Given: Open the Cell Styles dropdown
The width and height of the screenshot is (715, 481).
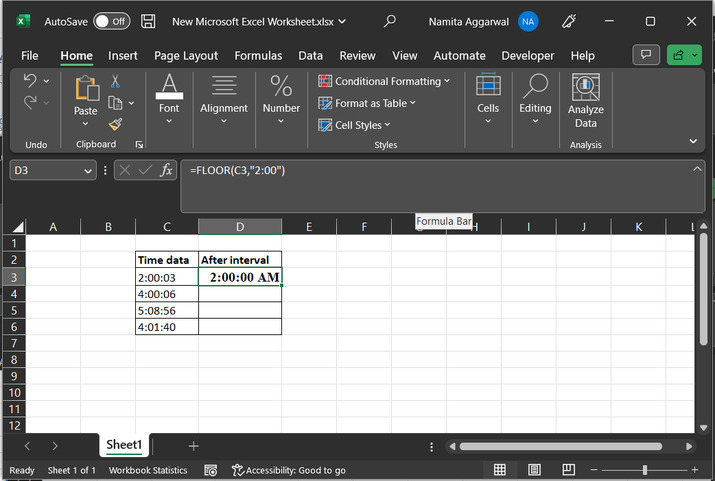Looking at the screenshot, I should coord(356,125).
